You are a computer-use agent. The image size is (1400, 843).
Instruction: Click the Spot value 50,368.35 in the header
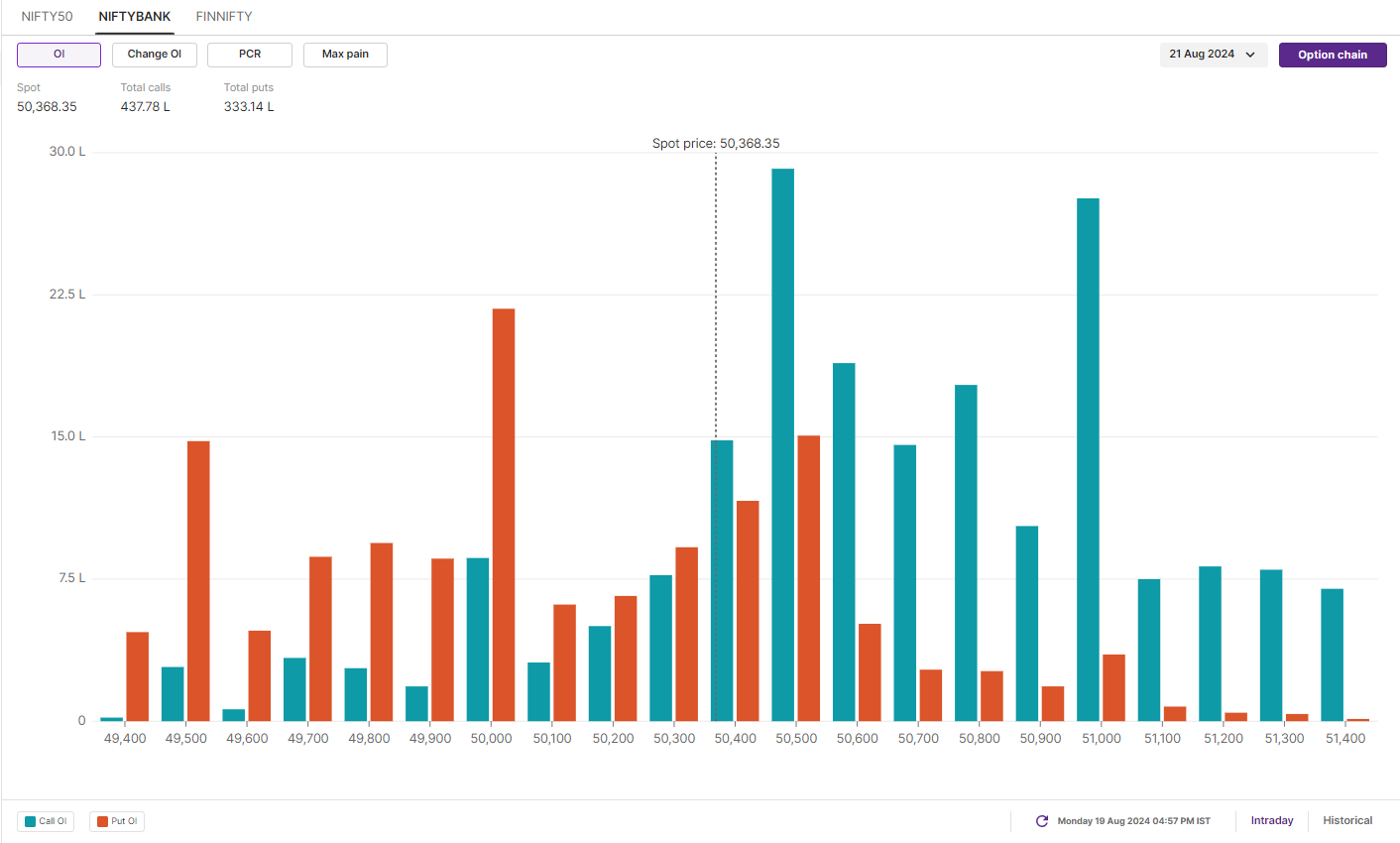(47, 107)
